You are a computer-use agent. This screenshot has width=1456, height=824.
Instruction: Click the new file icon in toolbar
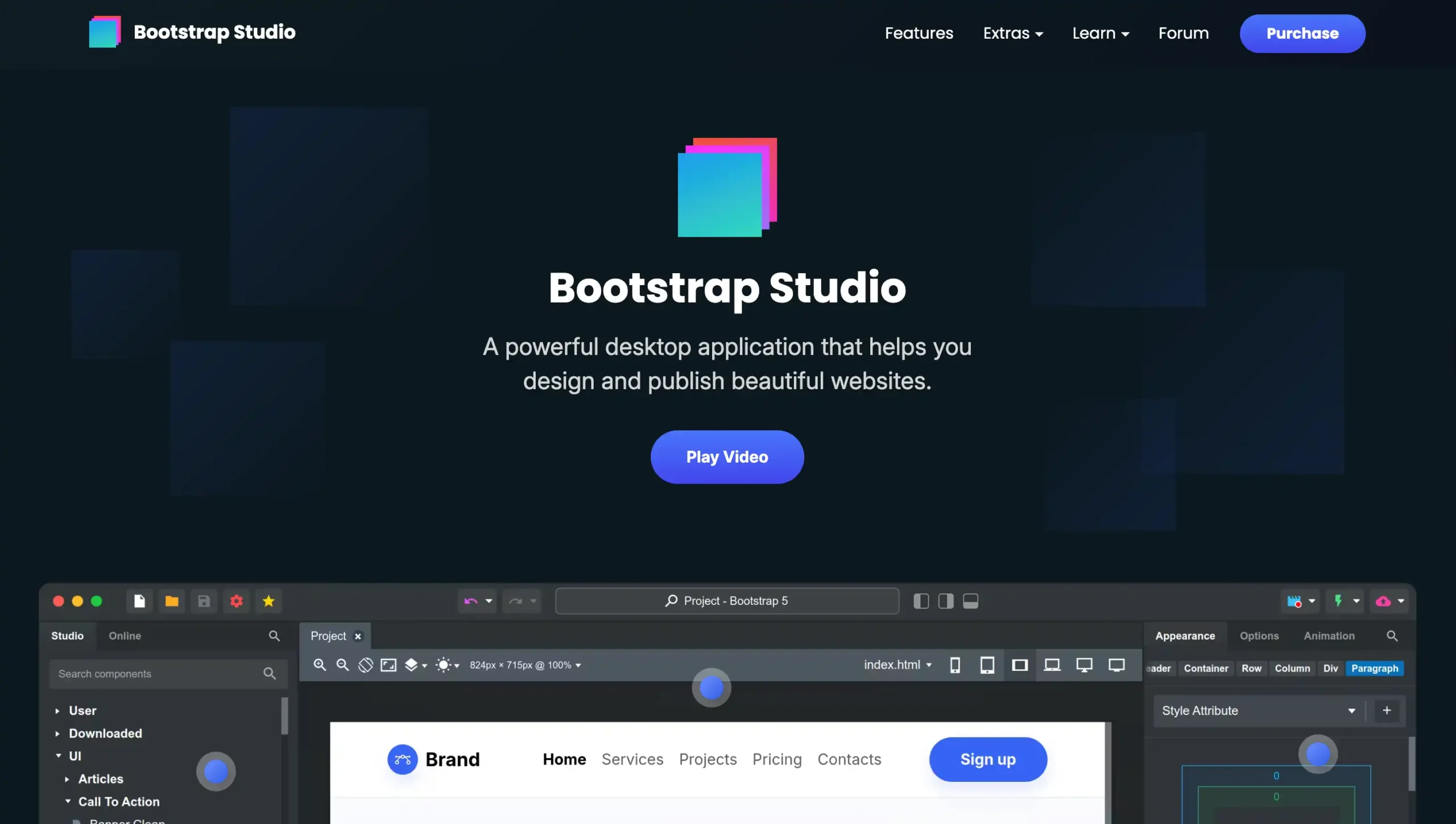pyautogui.click(x=139, y=601)
